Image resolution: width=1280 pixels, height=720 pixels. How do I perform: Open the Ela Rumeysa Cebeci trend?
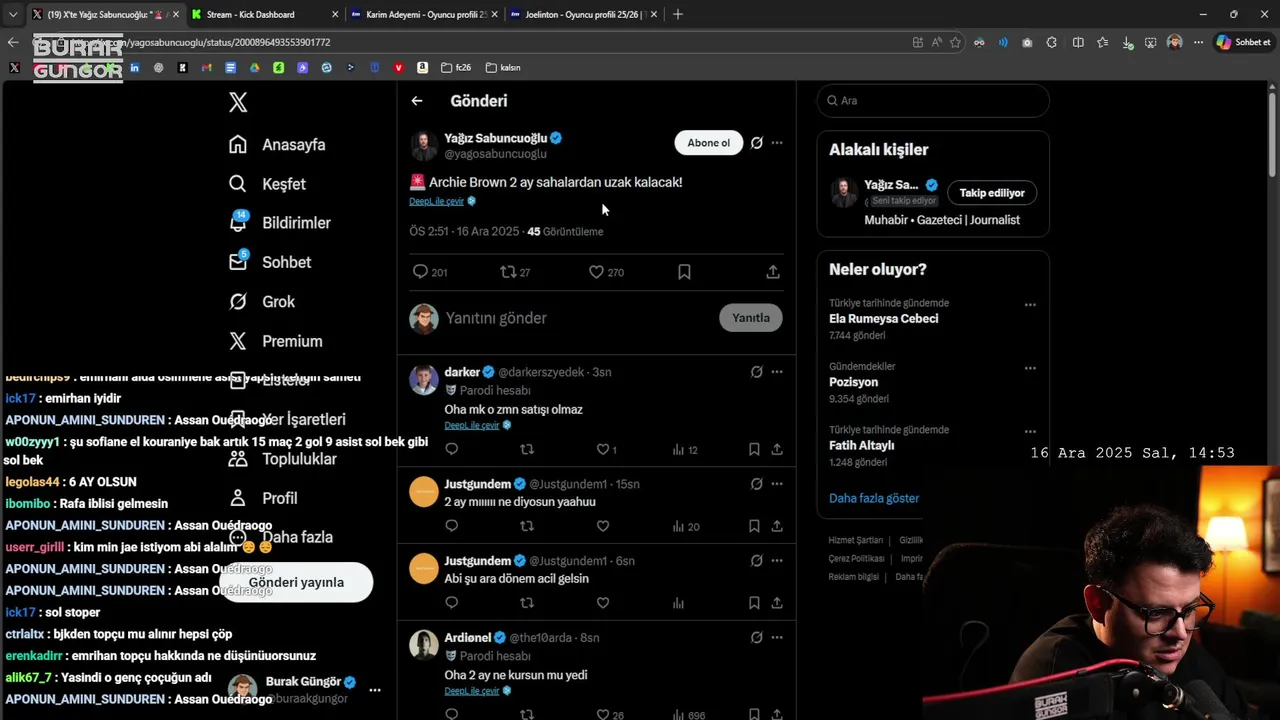coord(883,319)
